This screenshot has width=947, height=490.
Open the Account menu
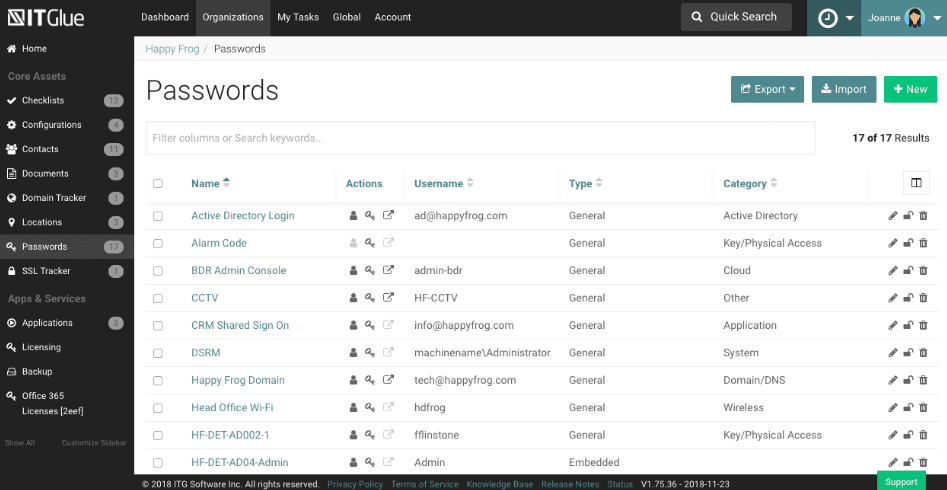point(393,18)
